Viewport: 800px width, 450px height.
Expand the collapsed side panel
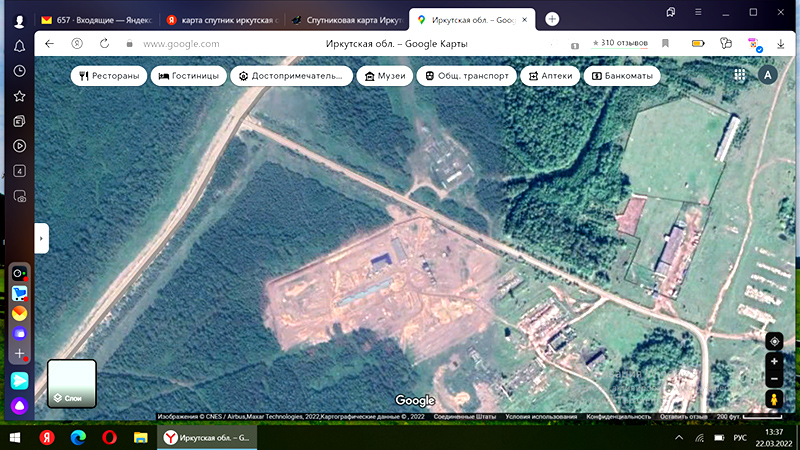41,238
